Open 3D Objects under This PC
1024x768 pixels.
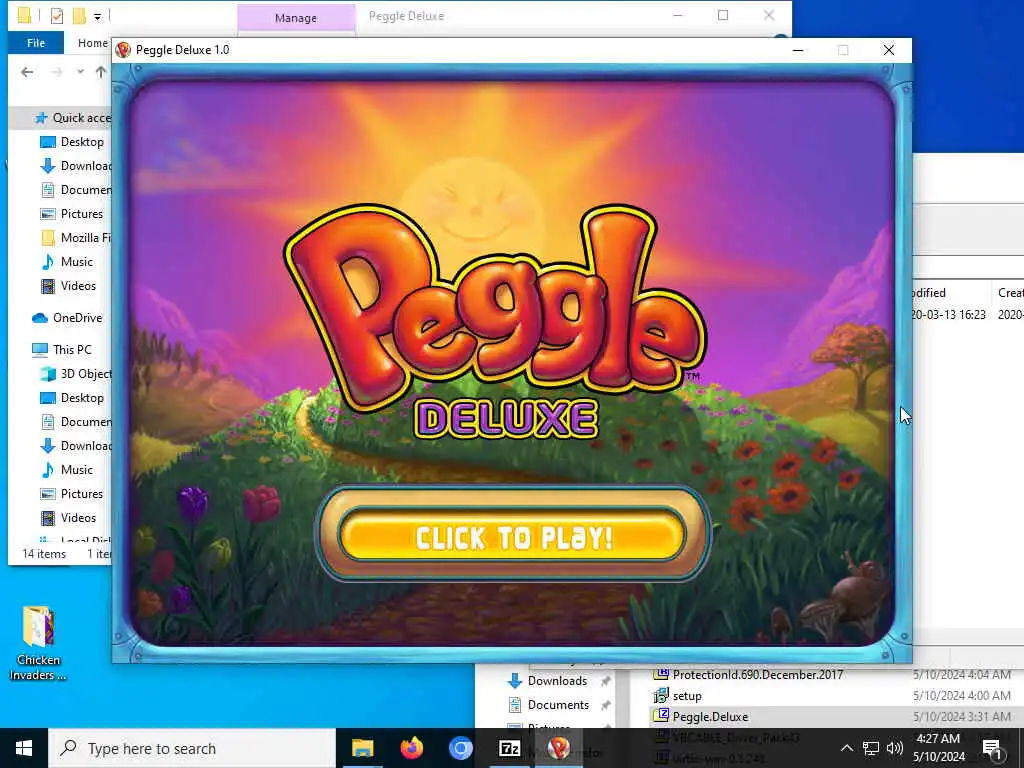(76, 374)
